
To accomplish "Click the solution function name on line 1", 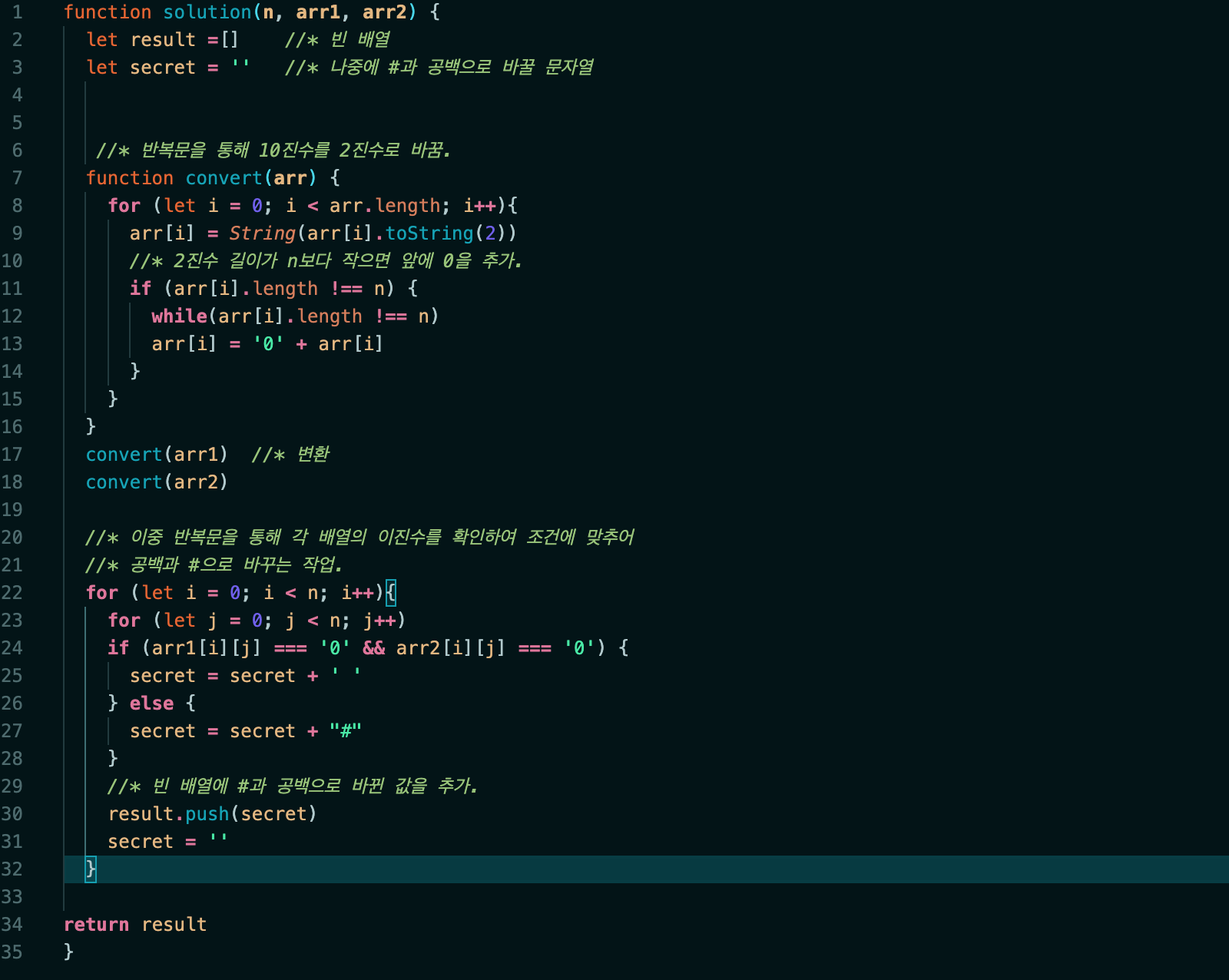I will coord(207,12).
